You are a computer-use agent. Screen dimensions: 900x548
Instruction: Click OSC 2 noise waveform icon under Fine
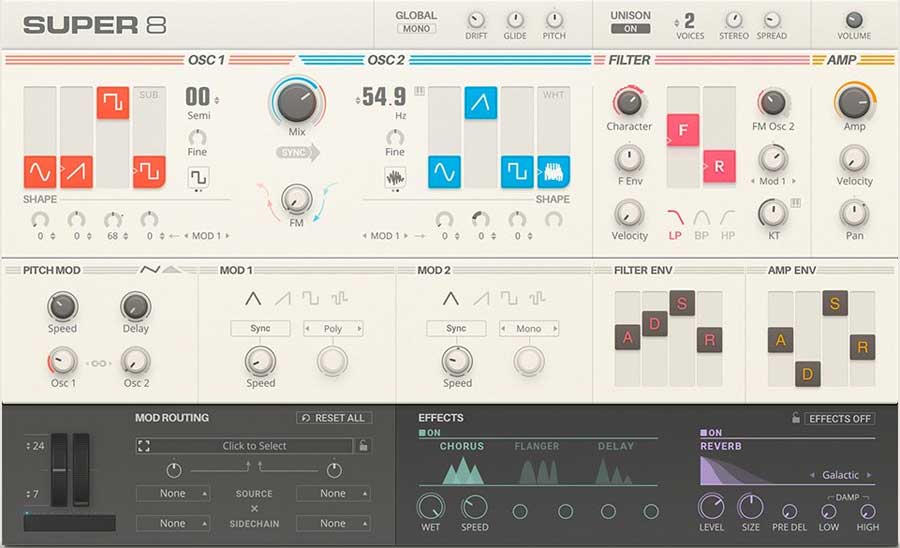[x=395, y=177]
